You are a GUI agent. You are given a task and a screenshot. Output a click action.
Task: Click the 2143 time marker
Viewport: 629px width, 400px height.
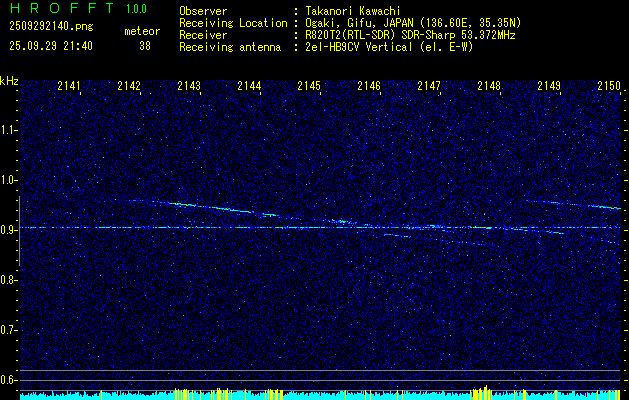click(189, 86)
